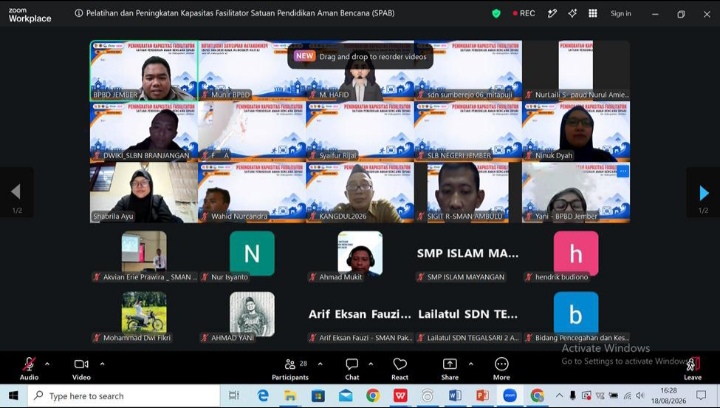Screen dimensions: 720x408
Task: Select the AHMAD YANI participant tile
Action: (252, 314)
